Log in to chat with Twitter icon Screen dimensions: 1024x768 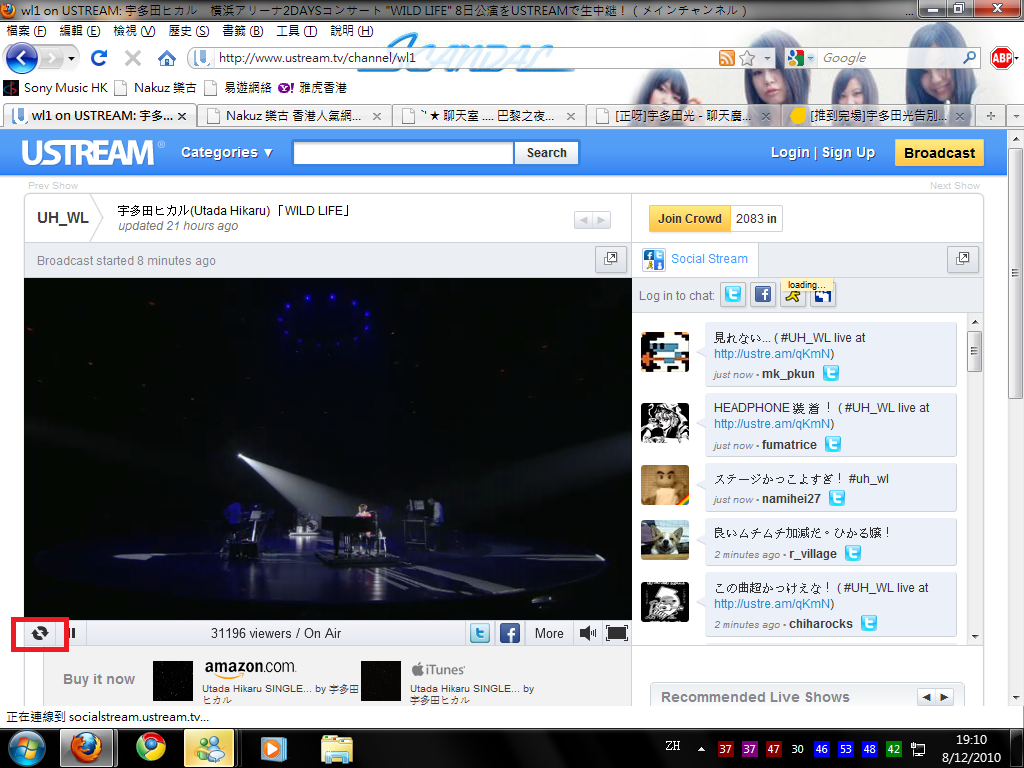pyautogui.click(x=733, y=295)
